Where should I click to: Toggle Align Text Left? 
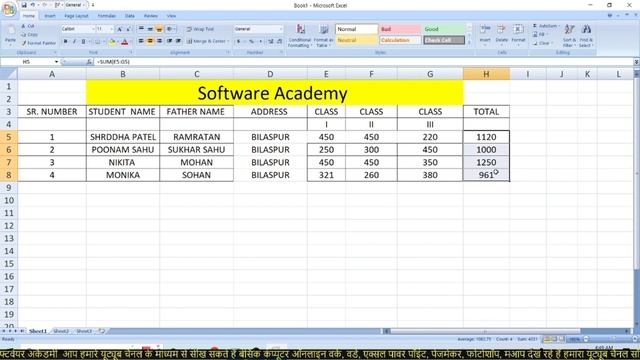141,41
